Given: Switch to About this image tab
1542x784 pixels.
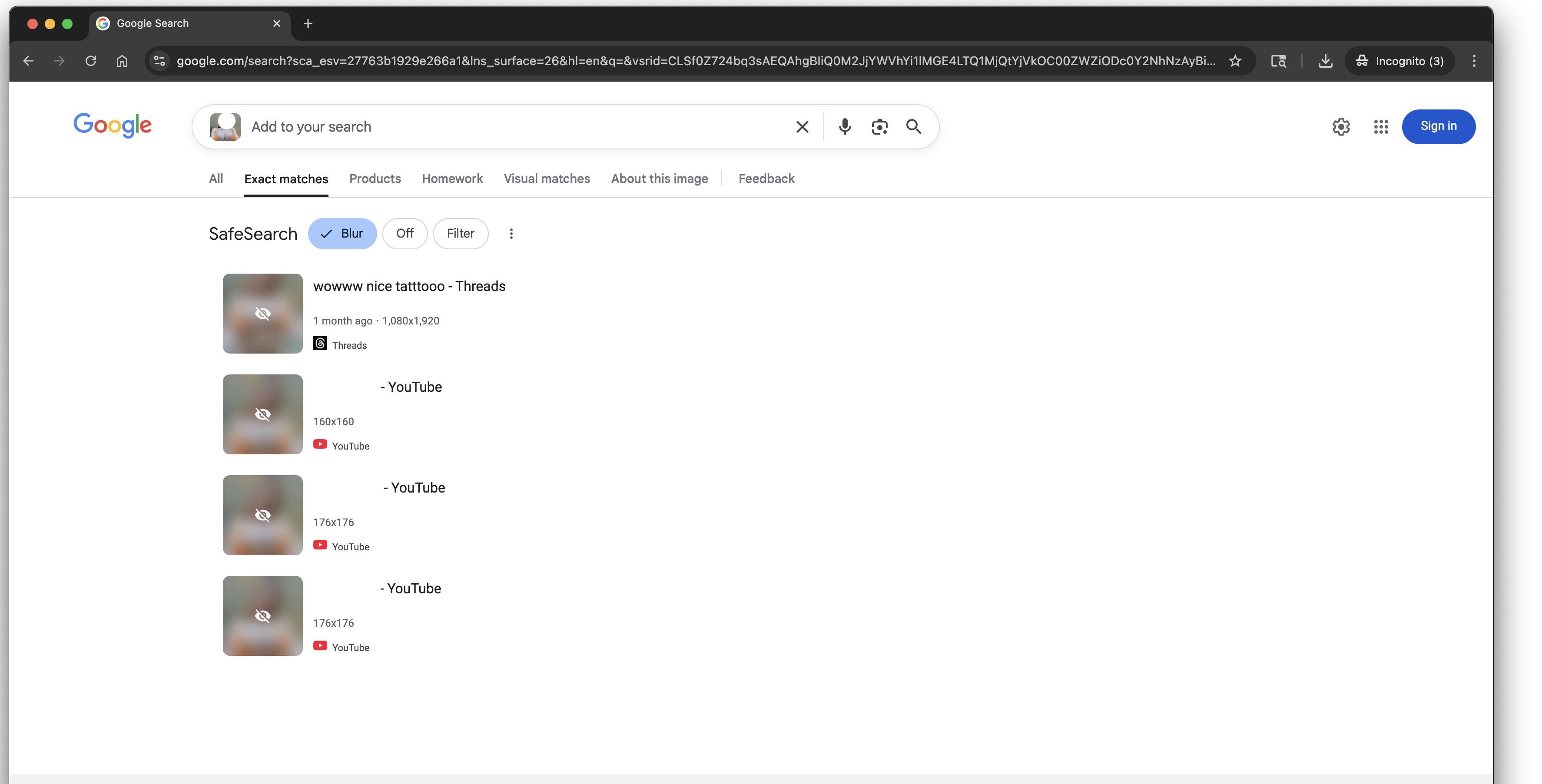Looking at the screenshot, I should (659, 179).
